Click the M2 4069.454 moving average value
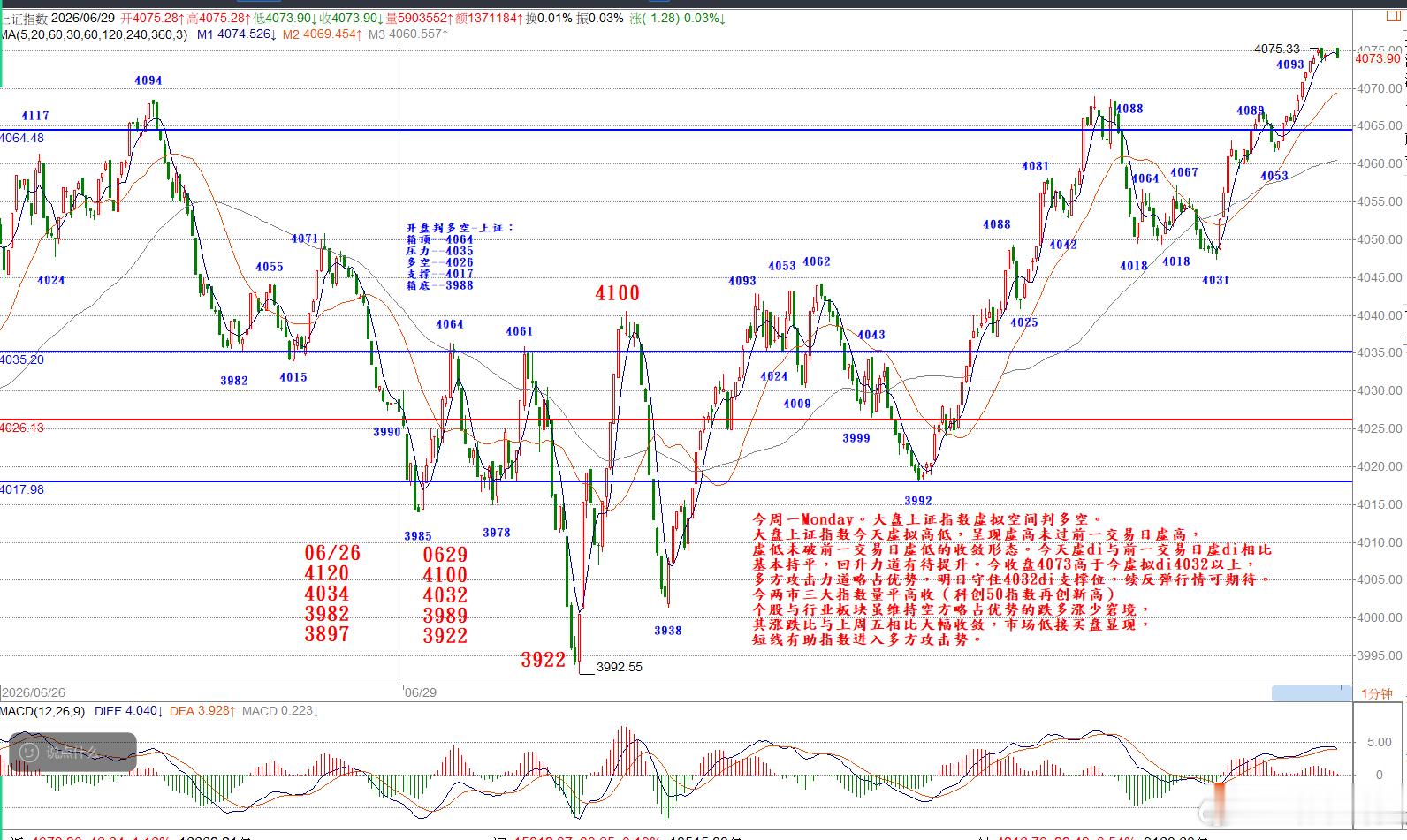Image resolution: width=1407 pixels, height=840 pixels. click(323, 34)
